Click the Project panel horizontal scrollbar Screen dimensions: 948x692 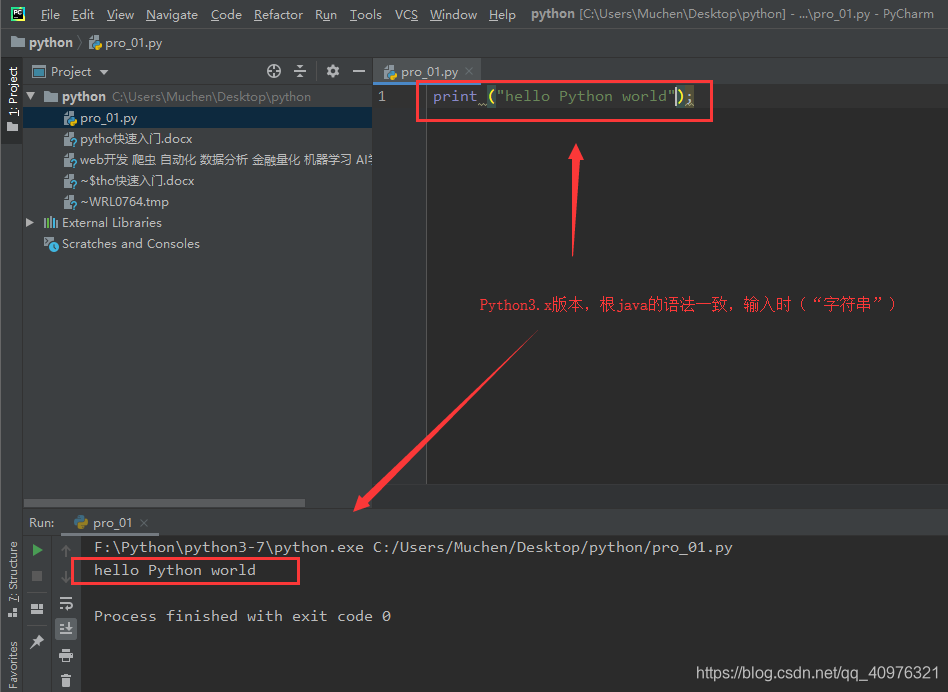pyautogui.click(x=164, y=503)
